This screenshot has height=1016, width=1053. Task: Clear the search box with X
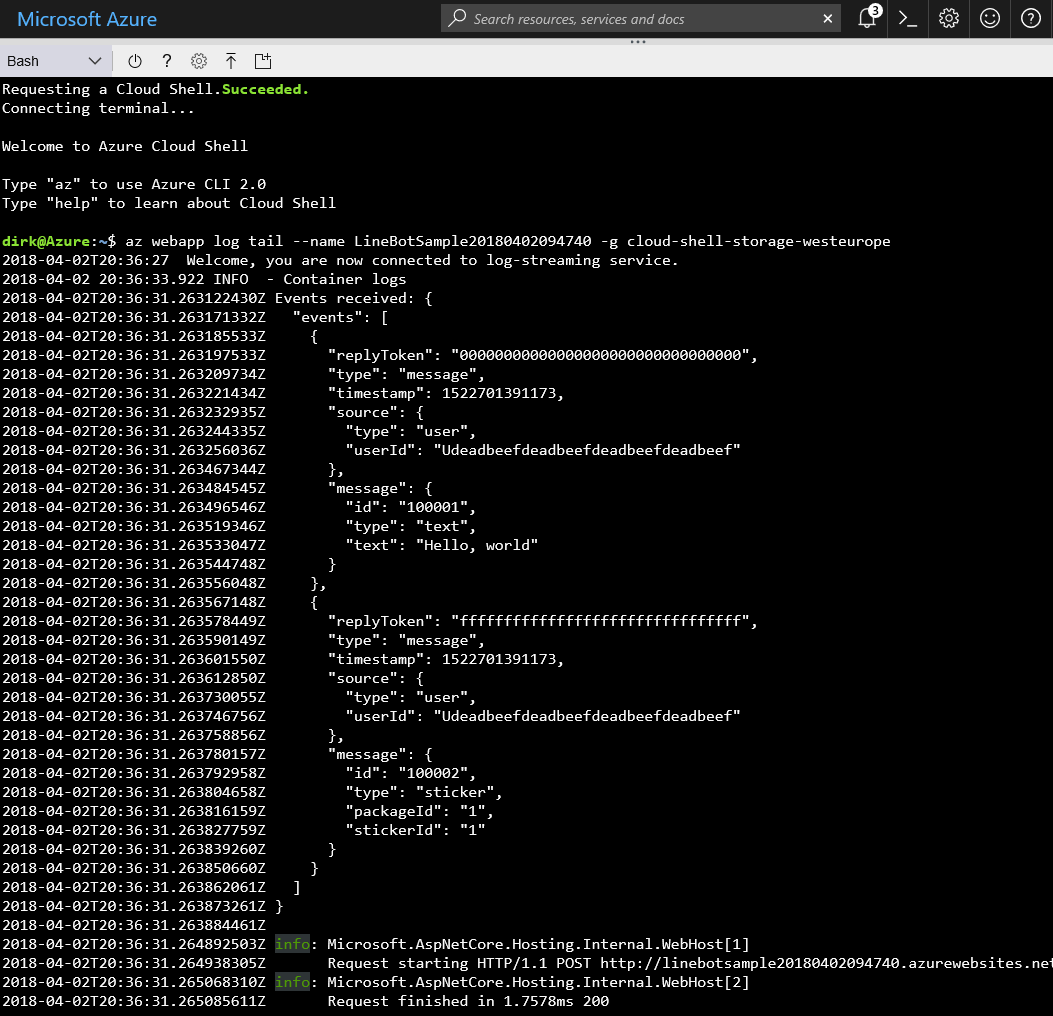pyautogui.click(x=827, y=19)
